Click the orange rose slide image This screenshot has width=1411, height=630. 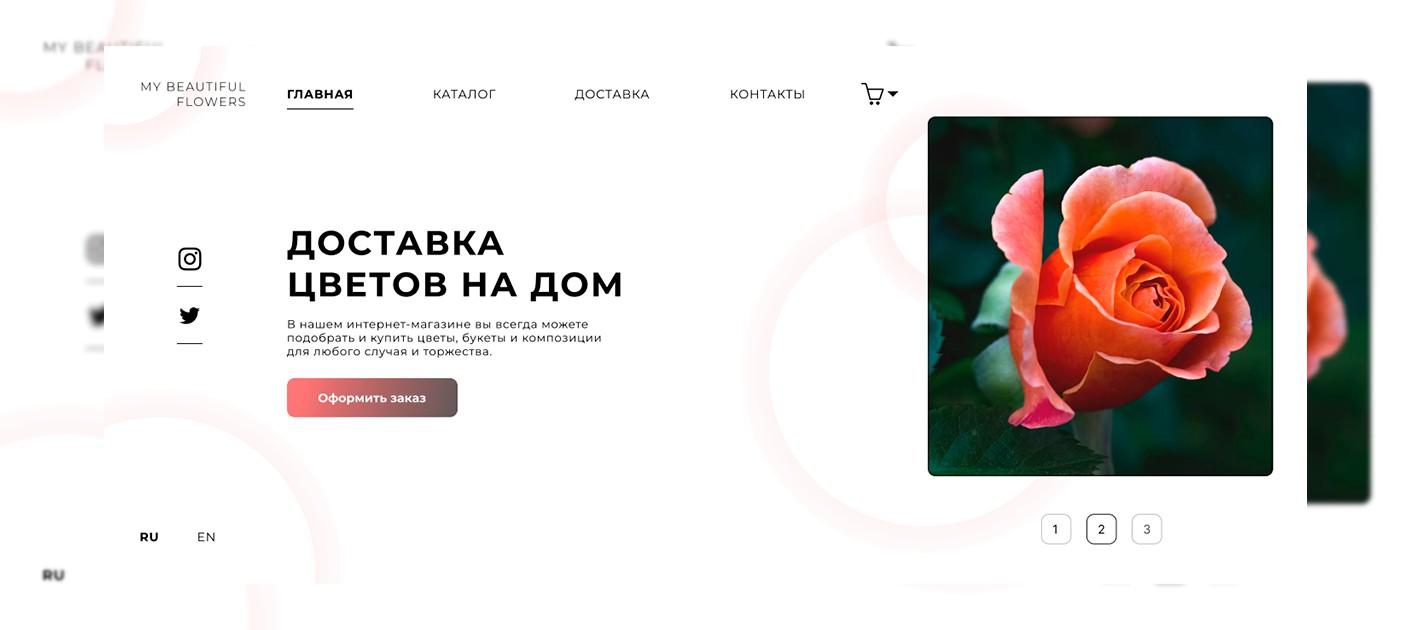point(1100,296)
